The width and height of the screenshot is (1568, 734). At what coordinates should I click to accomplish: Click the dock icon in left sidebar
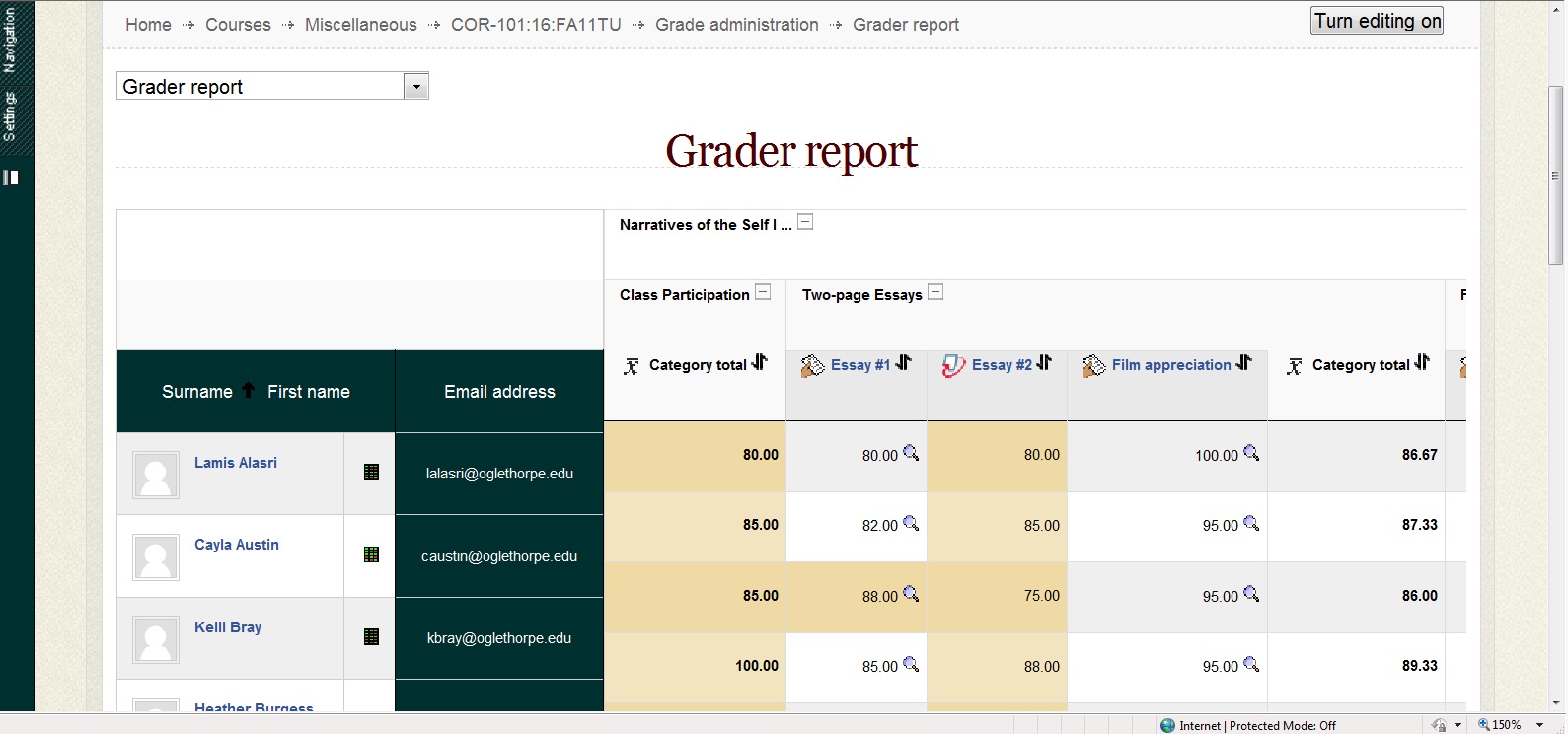point(11,178)
